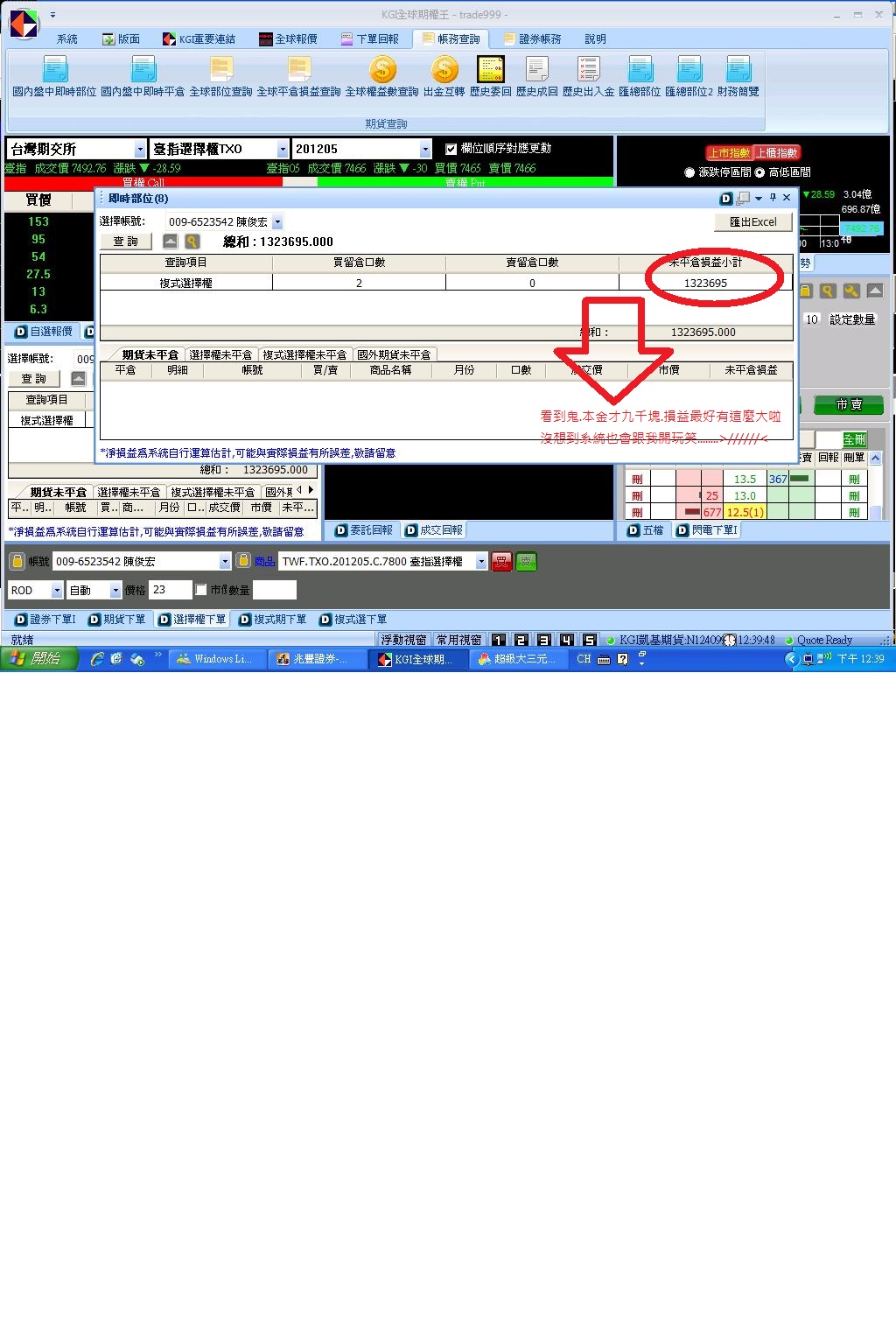Open 財務簡覽 icon
Viewport: 896px width, 1325px height.
click(x=738, y=69)
